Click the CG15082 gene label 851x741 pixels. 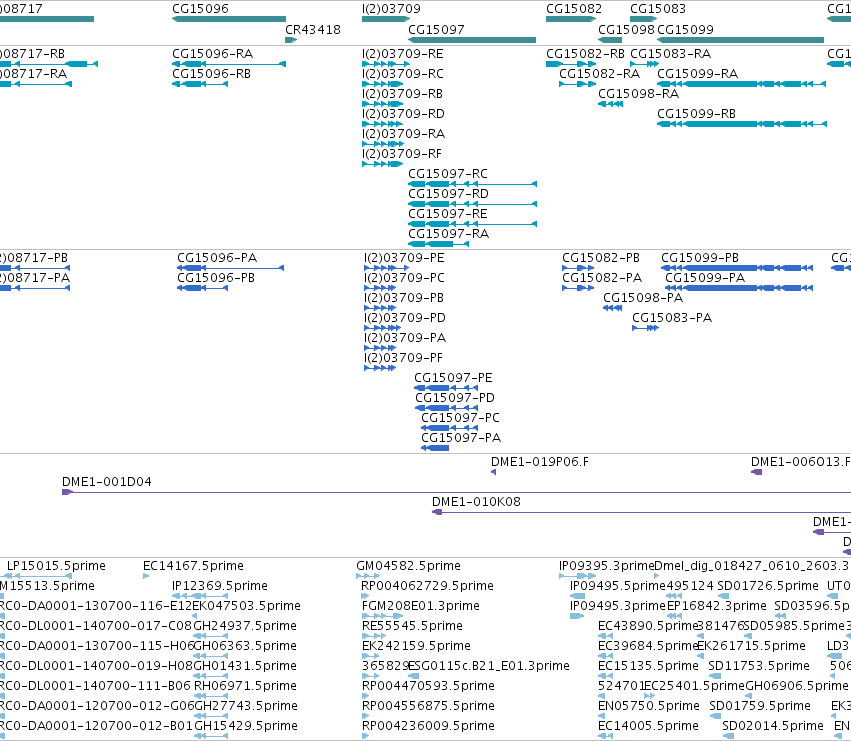574,9
